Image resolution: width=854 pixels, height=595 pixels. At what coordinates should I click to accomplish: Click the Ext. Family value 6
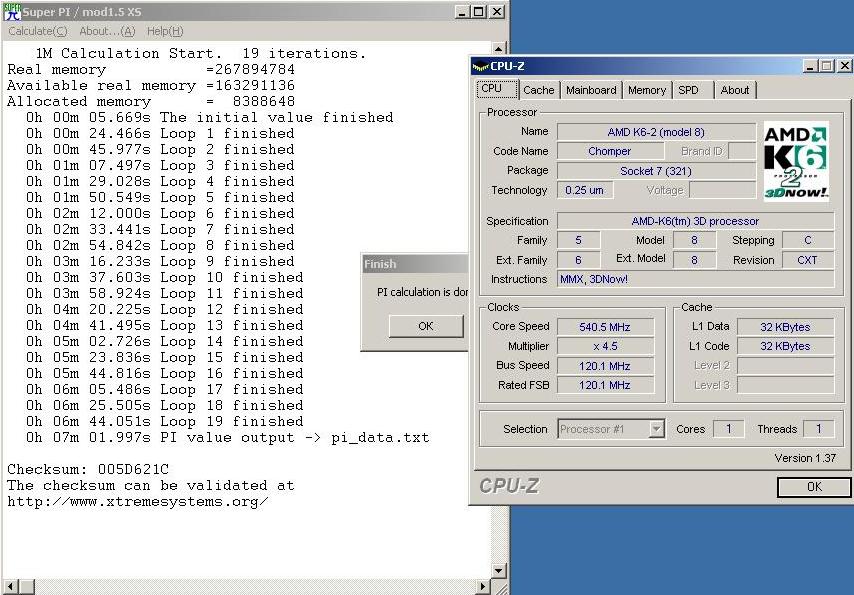[x=578, y=260]
